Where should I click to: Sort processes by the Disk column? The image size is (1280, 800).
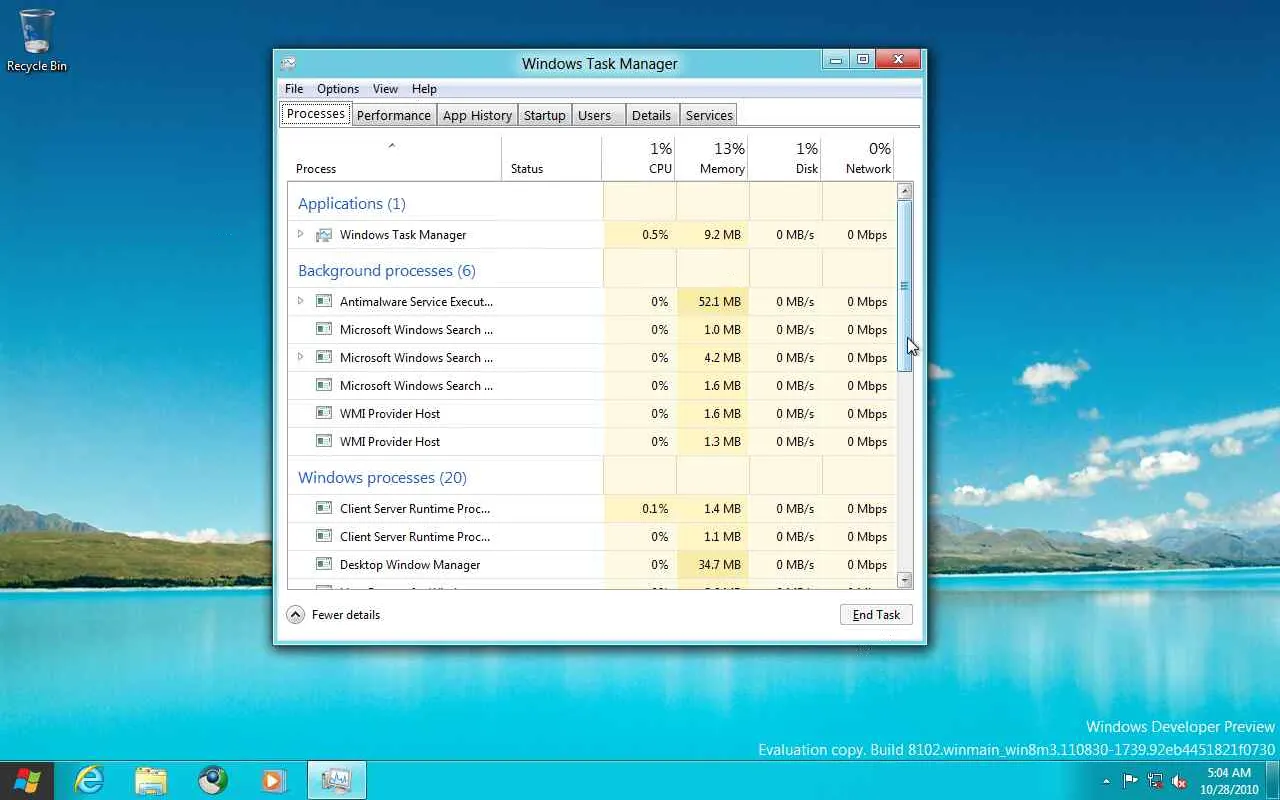coord(784,158)
